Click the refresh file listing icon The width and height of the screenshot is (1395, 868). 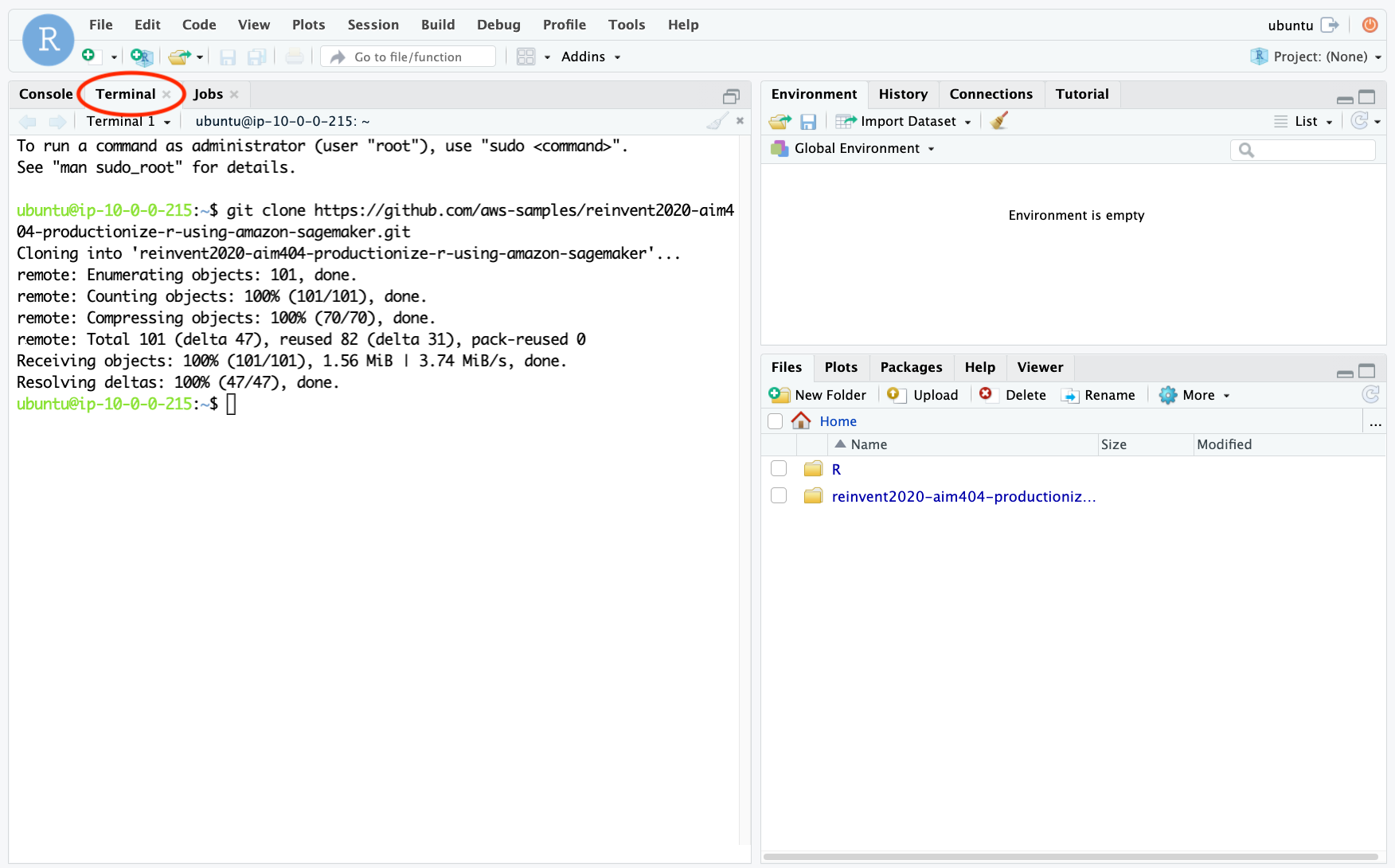(1370, 394)
